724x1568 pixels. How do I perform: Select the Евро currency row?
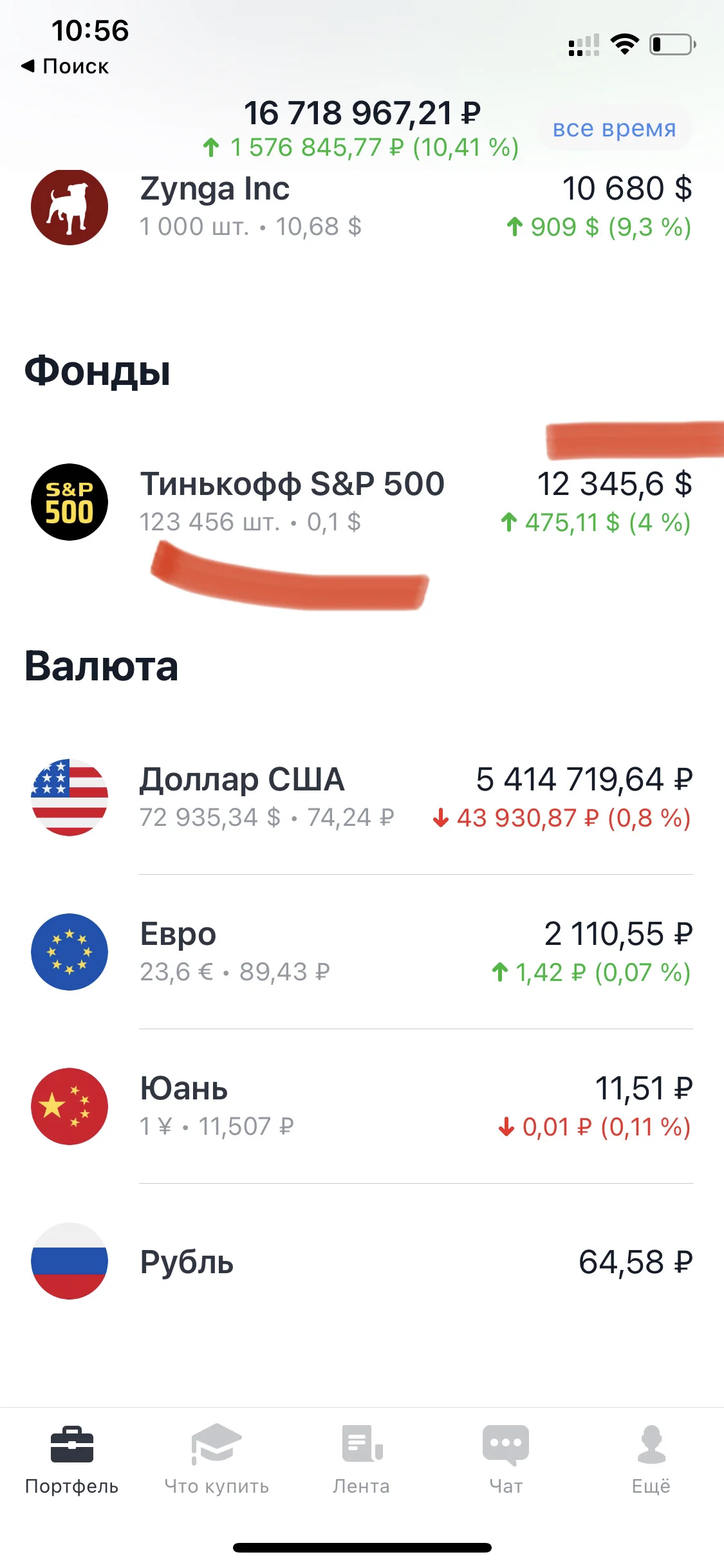[x=362, y=952]
